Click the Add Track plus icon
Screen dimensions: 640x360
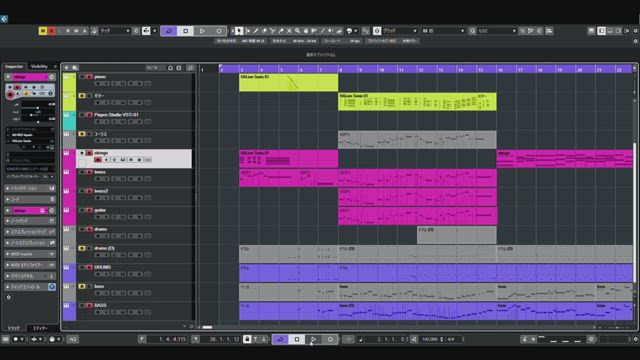coord(67,68)
